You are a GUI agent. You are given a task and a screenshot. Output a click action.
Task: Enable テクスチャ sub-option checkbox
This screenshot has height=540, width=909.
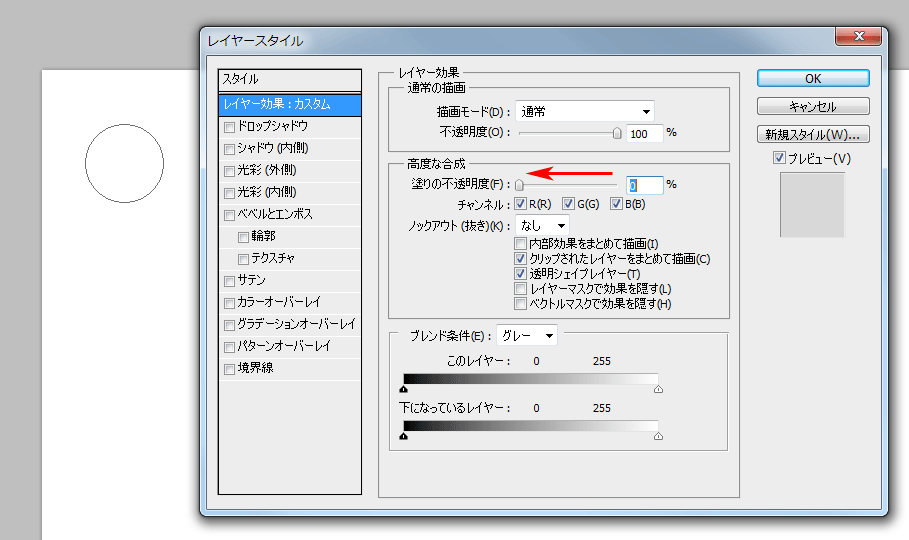(243, 259)
